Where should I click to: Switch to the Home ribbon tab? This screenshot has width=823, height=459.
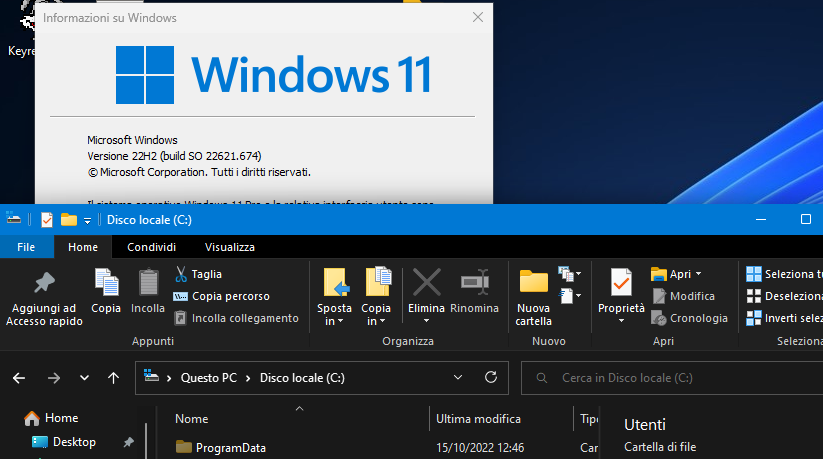click(83, 247)
